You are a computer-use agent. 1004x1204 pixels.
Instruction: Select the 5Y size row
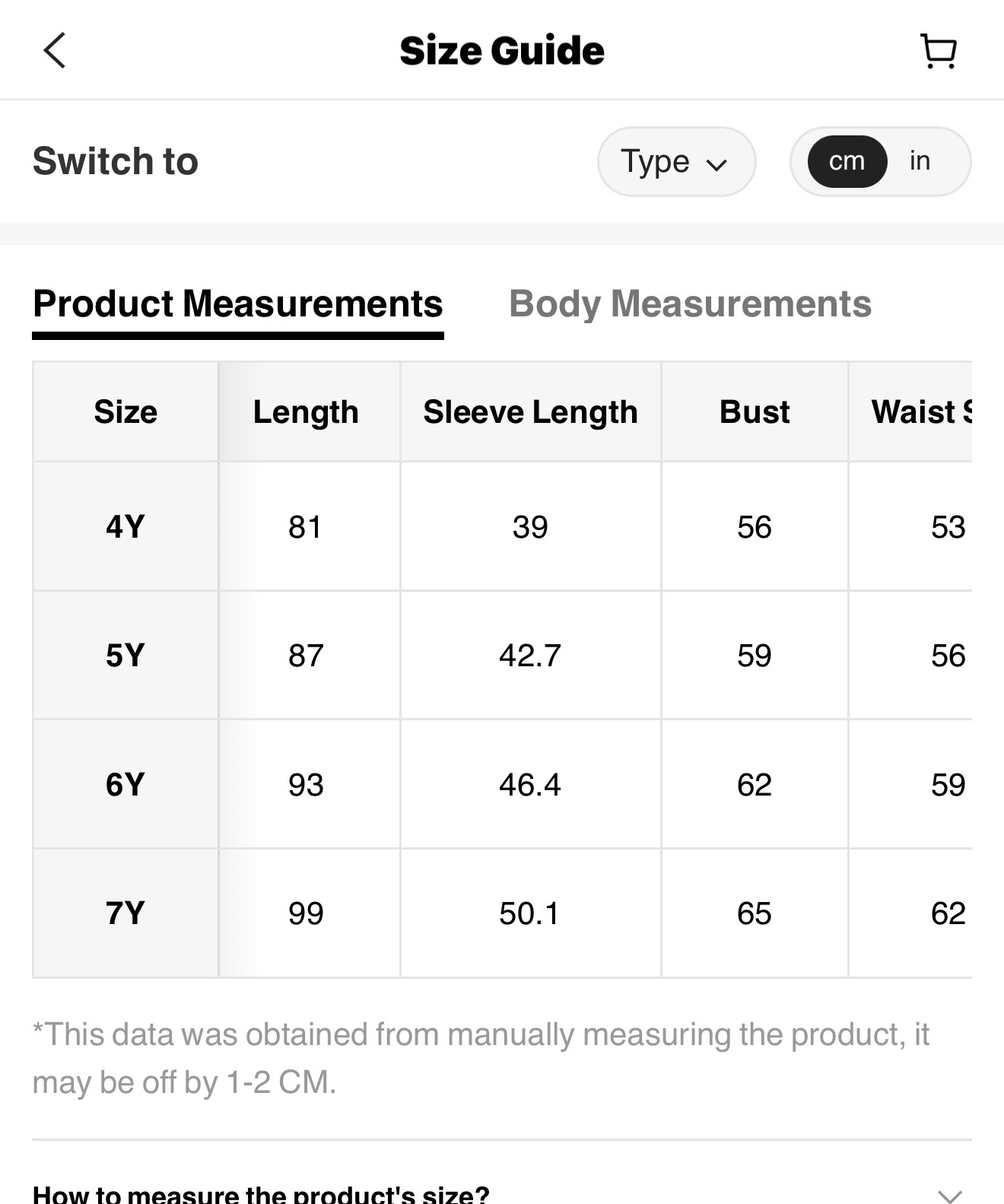[125, 655]
